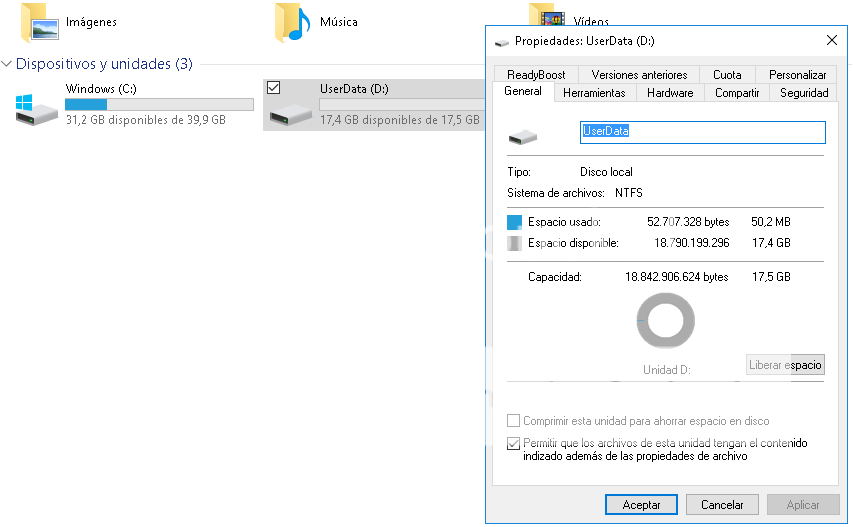The width and height of the screenshot is (853, 527).
Task: Collapse the Dispositivos y unidades section
Action: pos(8,64)
